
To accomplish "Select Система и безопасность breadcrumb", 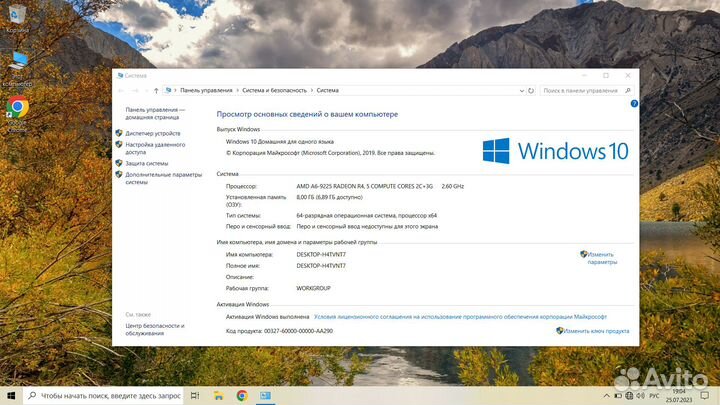I will 274,90.
